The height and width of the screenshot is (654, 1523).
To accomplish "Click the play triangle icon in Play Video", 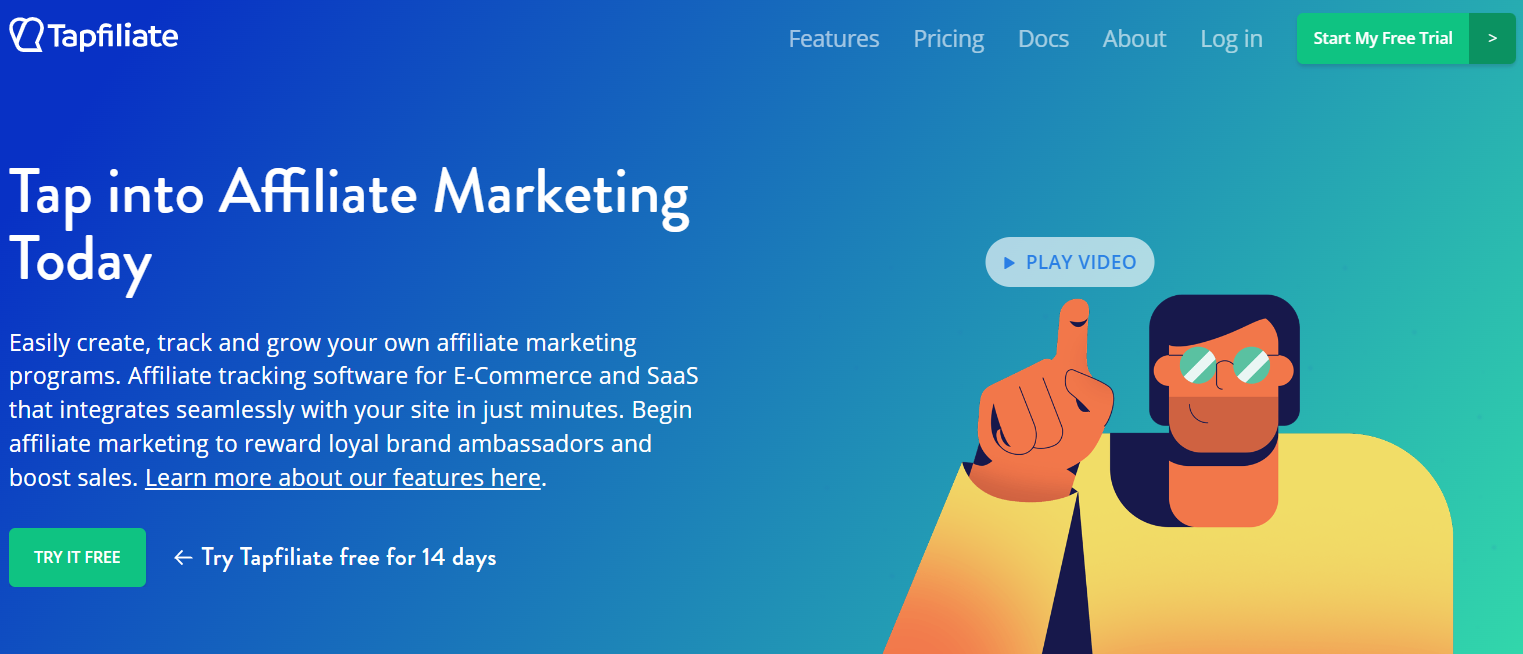I will point(1009,263).
